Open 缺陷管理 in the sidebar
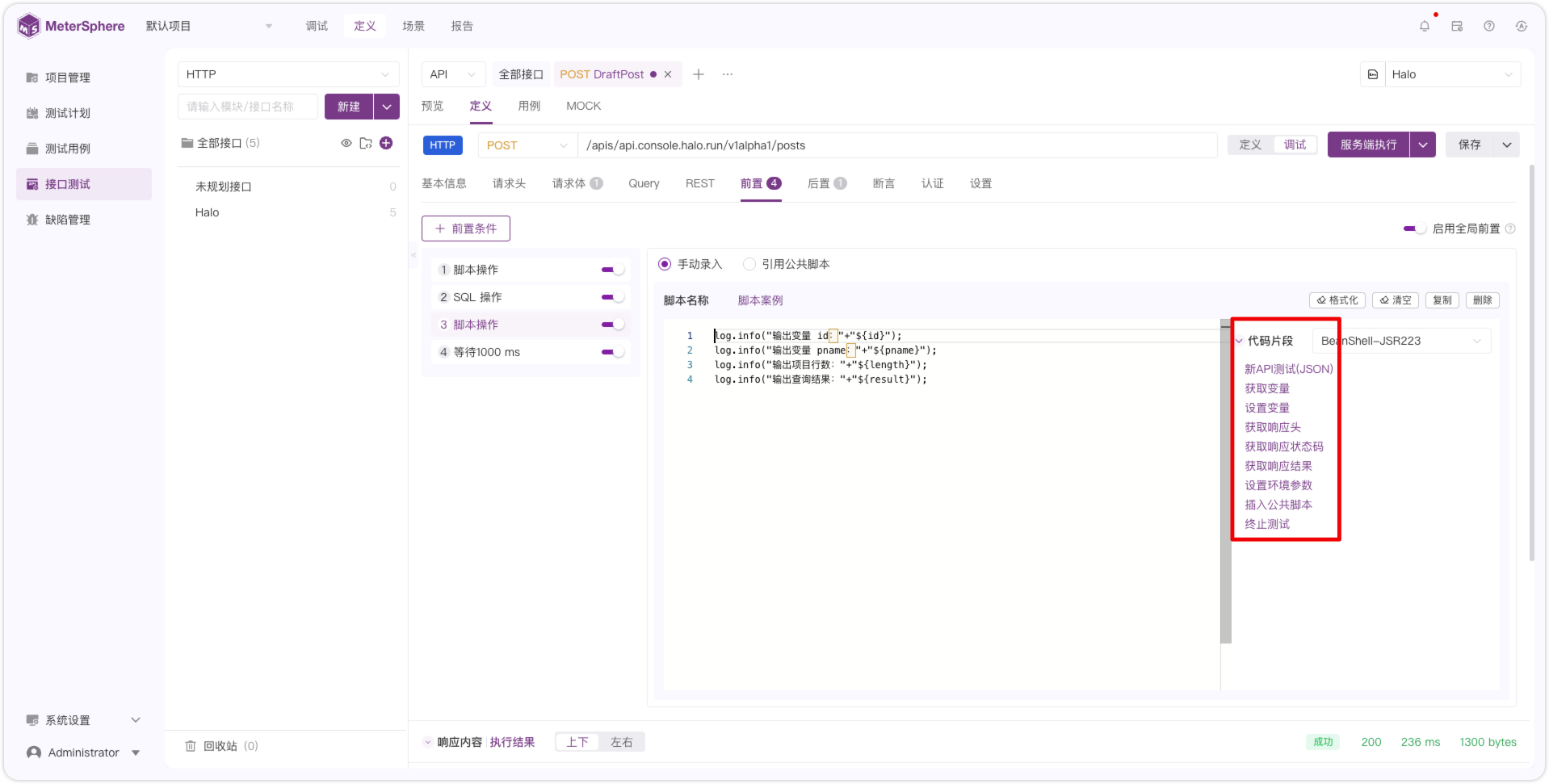 [68, 220]
